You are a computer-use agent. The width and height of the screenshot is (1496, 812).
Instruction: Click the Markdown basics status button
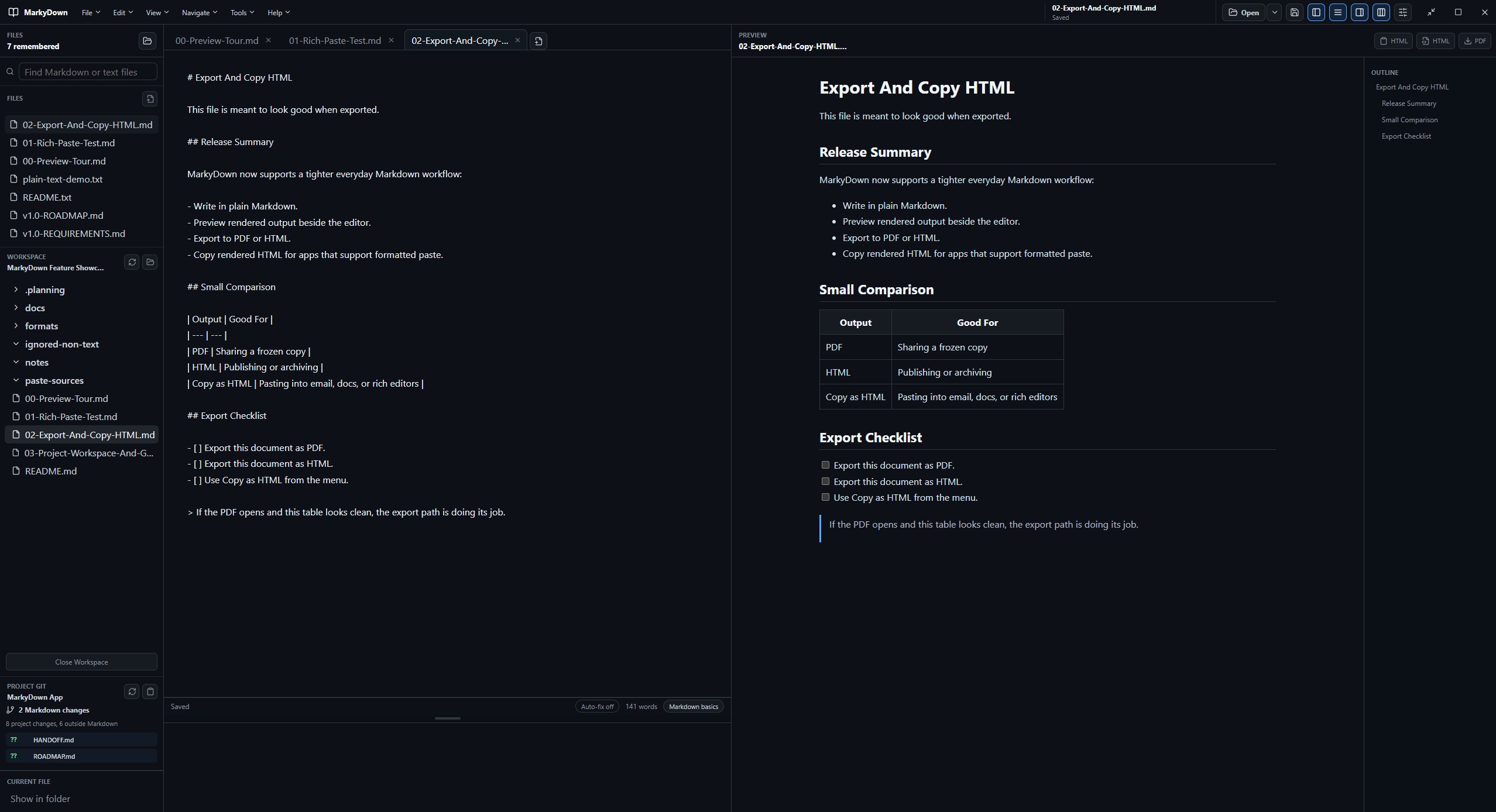point(694,707)
